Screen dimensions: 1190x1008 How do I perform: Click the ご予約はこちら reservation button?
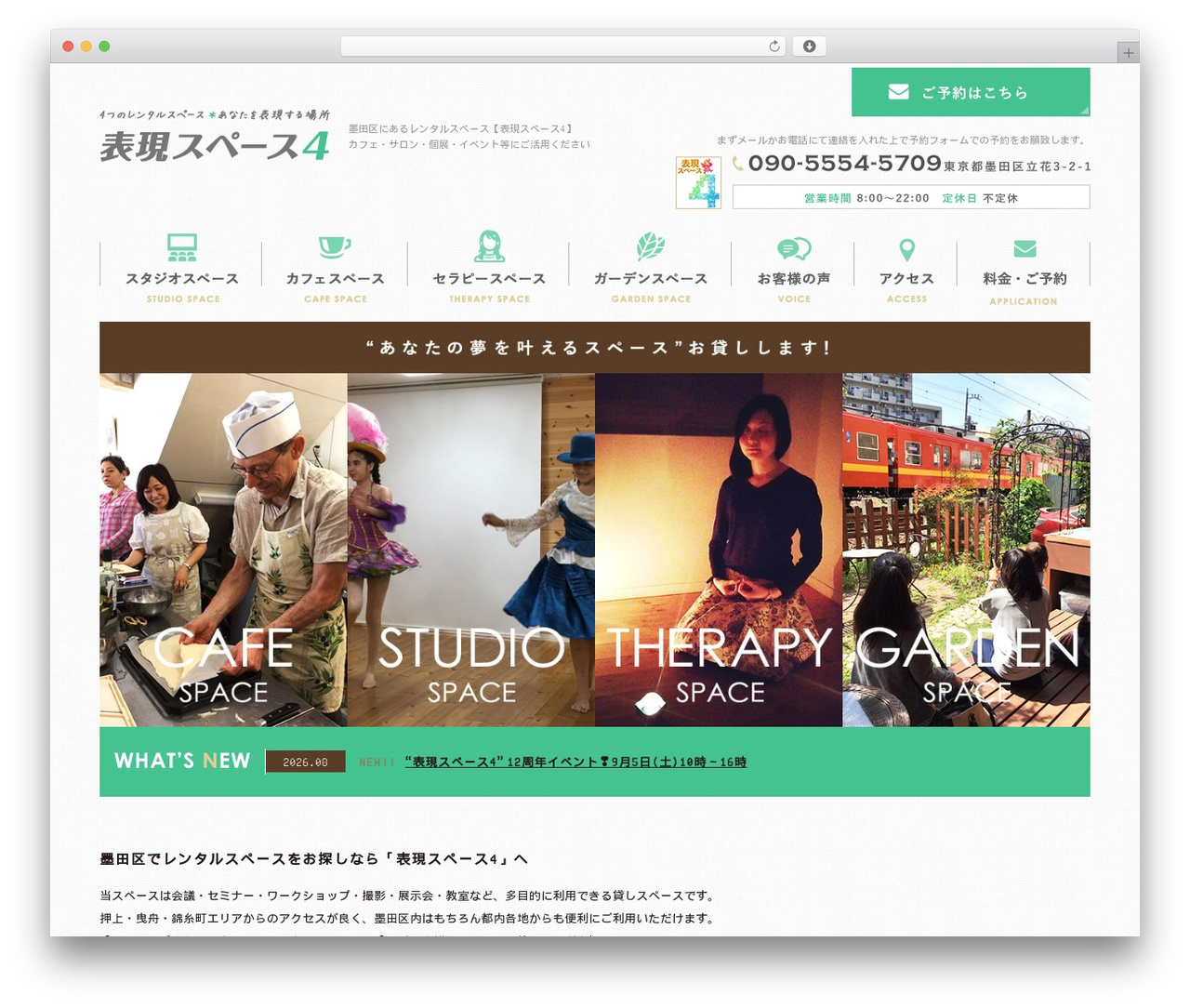(x=971, y=92)
